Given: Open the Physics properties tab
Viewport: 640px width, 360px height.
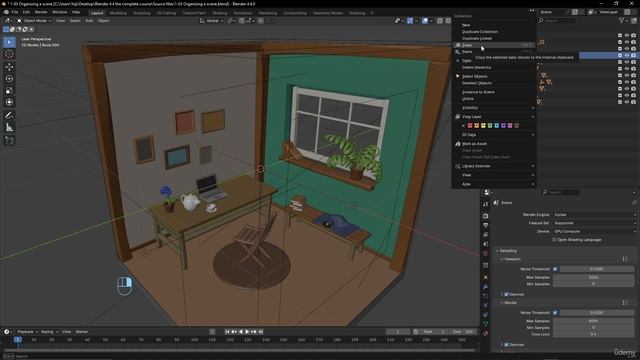Looking at the screenshot, I should 485,305.
